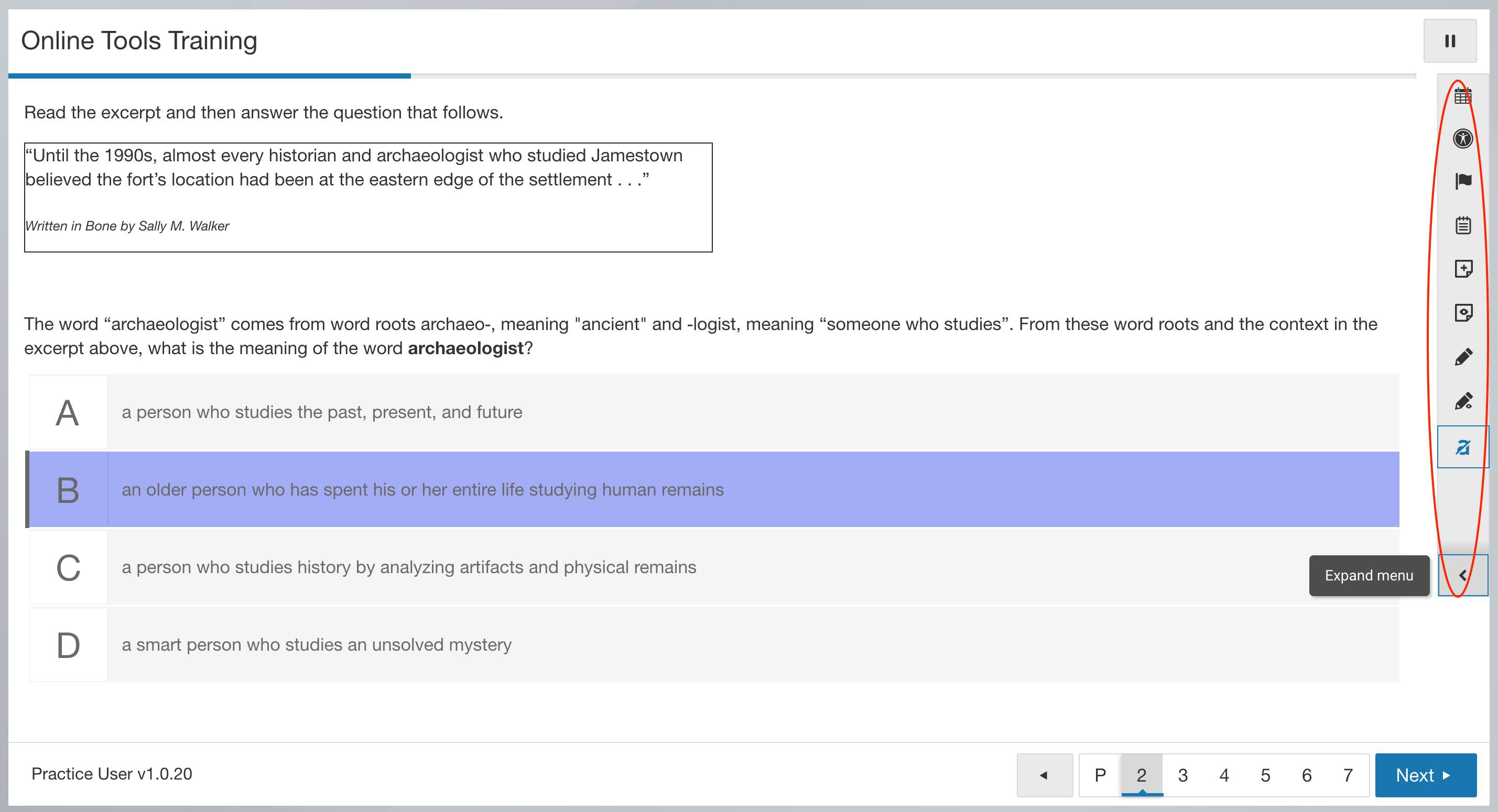This screenshot has width=1498, height=812.
Task: Click the Next button
Action: (x=1425, y=775)
